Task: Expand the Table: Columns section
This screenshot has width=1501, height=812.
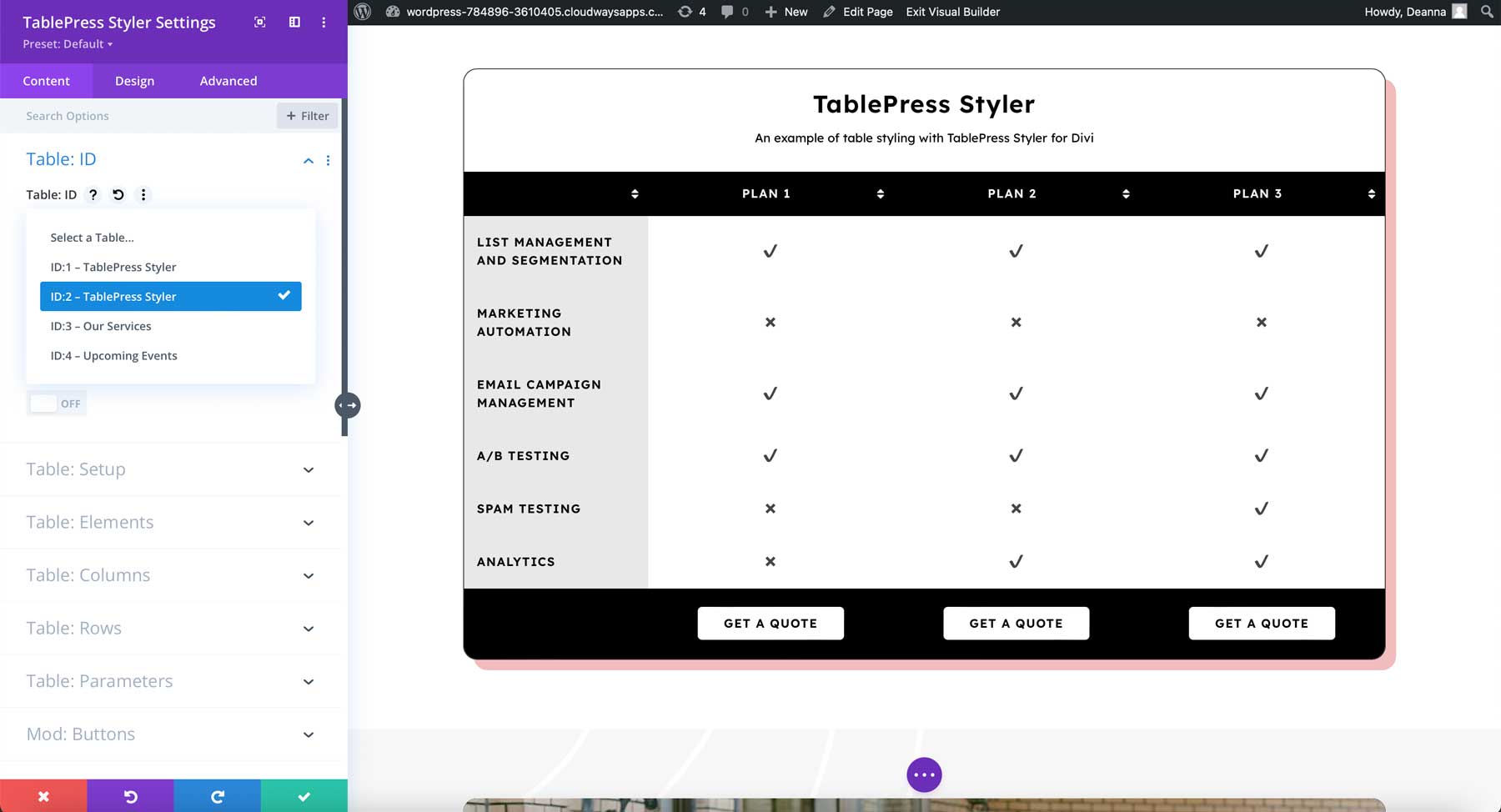Action: (170, 575)
